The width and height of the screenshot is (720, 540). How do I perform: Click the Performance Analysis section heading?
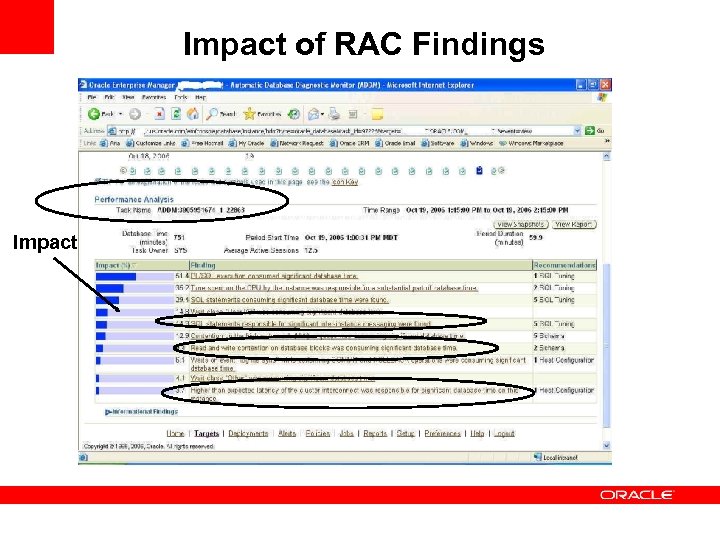(134, 199)
